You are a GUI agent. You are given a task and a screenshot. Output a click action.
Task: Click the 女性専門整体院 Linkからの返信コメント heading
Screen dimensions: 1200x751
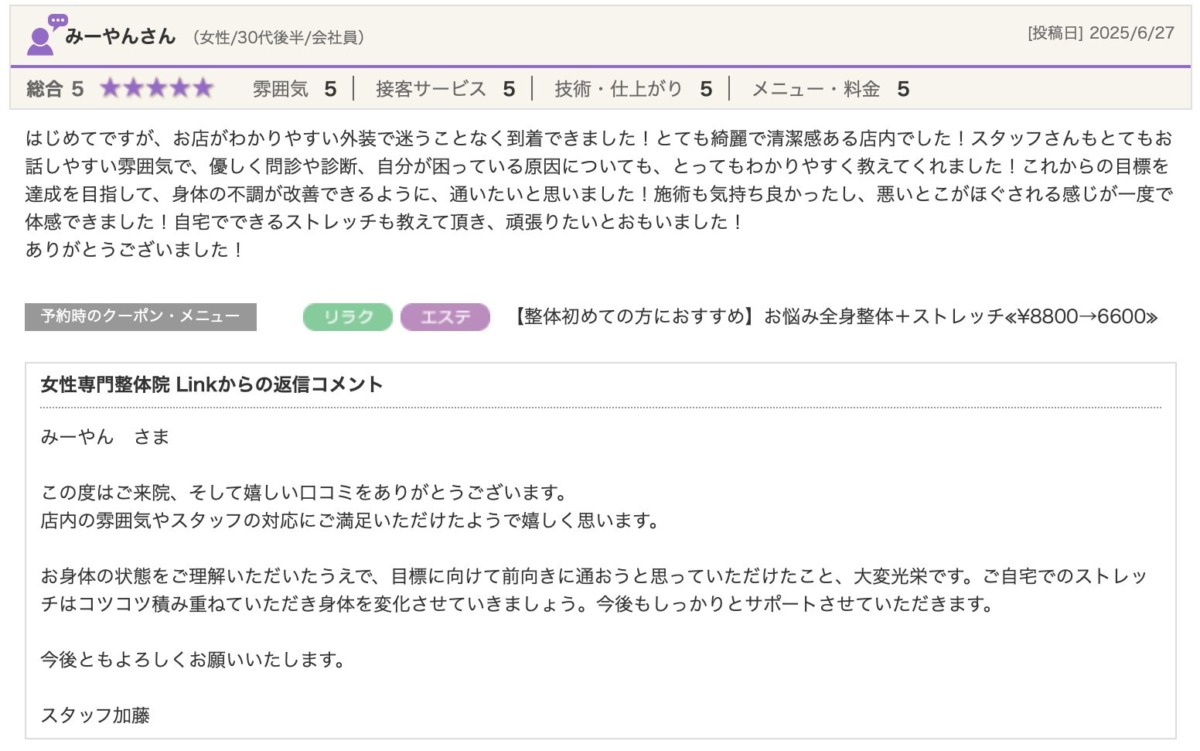pos(212,385)
